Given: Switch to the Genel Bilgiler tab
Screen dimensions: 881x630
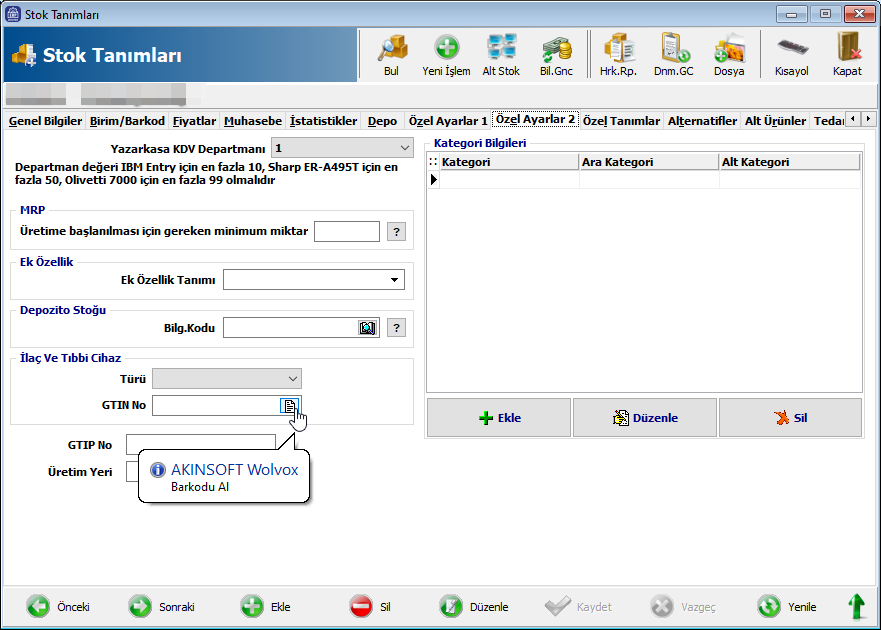Looking at the screenshot, I should 45,121.
